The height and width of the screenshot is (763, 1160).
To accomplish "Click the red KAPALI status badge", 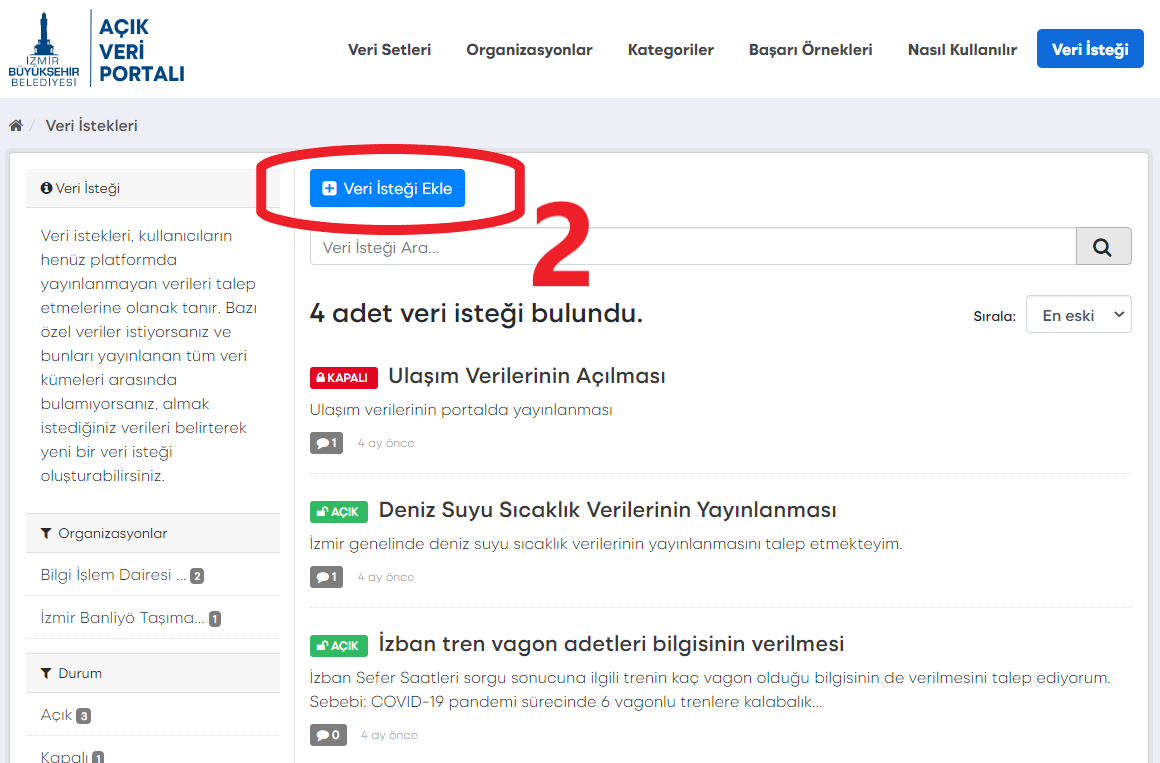I will tap(345, 378).
